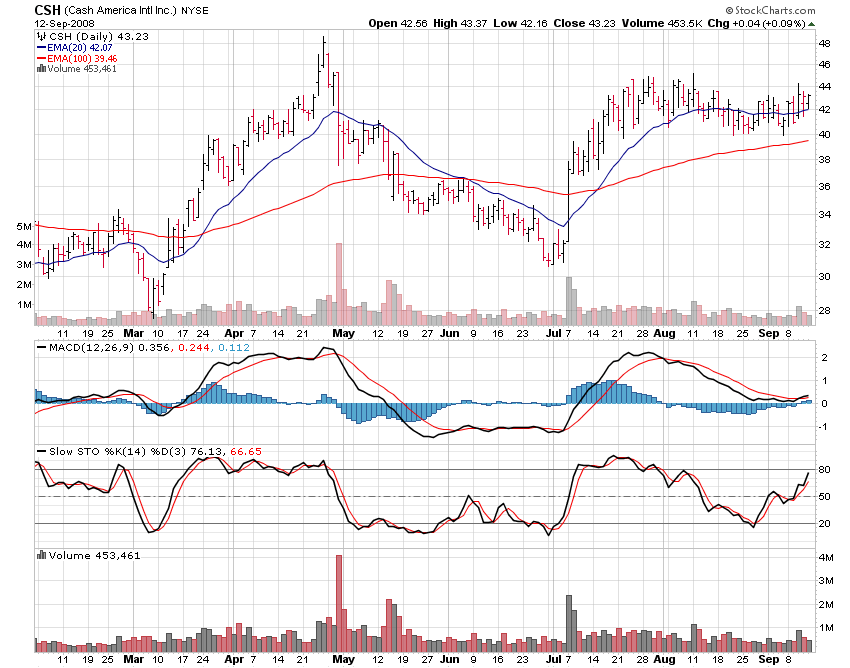This screenshot has width=850, height=668.
Task: Pick May on the price chart date axis
Action: pyautogui.click(x=343, y=333)
